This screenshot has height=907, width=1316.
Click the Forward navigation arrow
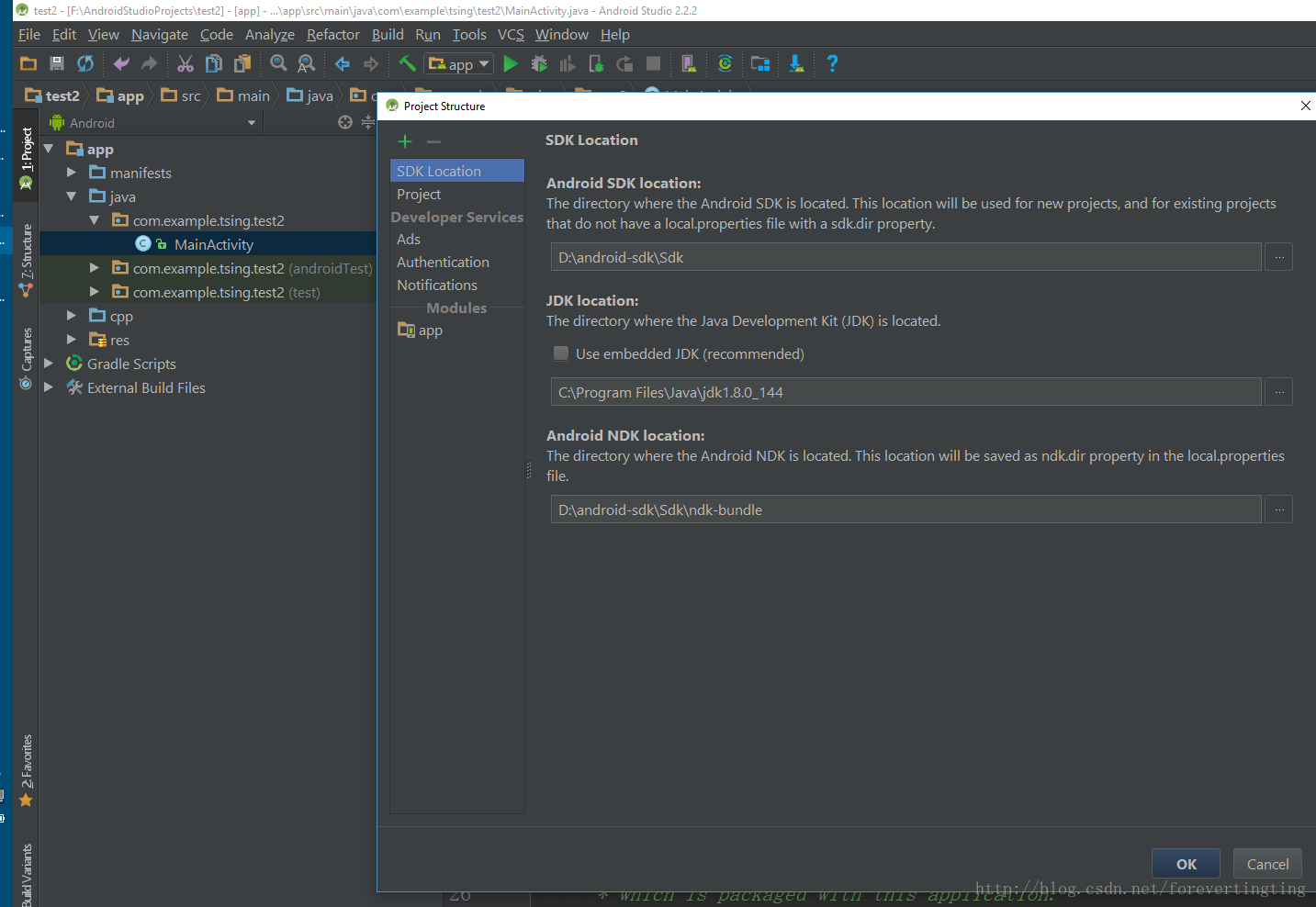tap(371, 63)
